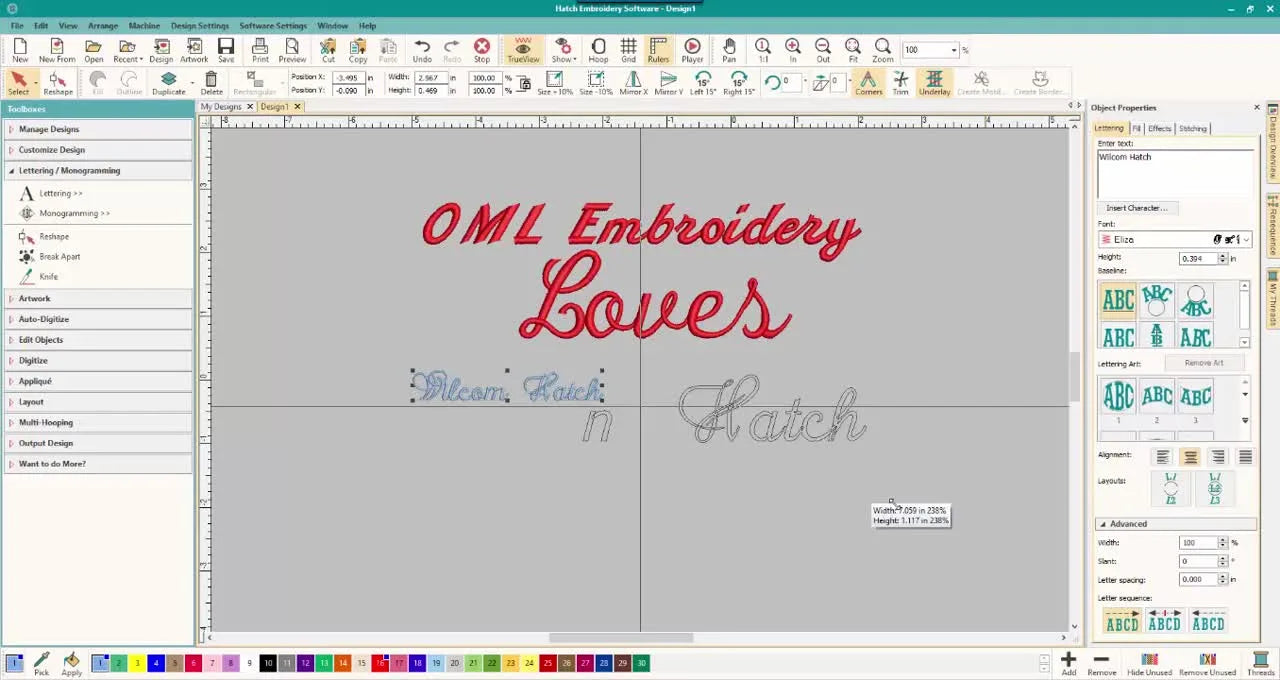Click the Trim icon

tap(900, 83)
